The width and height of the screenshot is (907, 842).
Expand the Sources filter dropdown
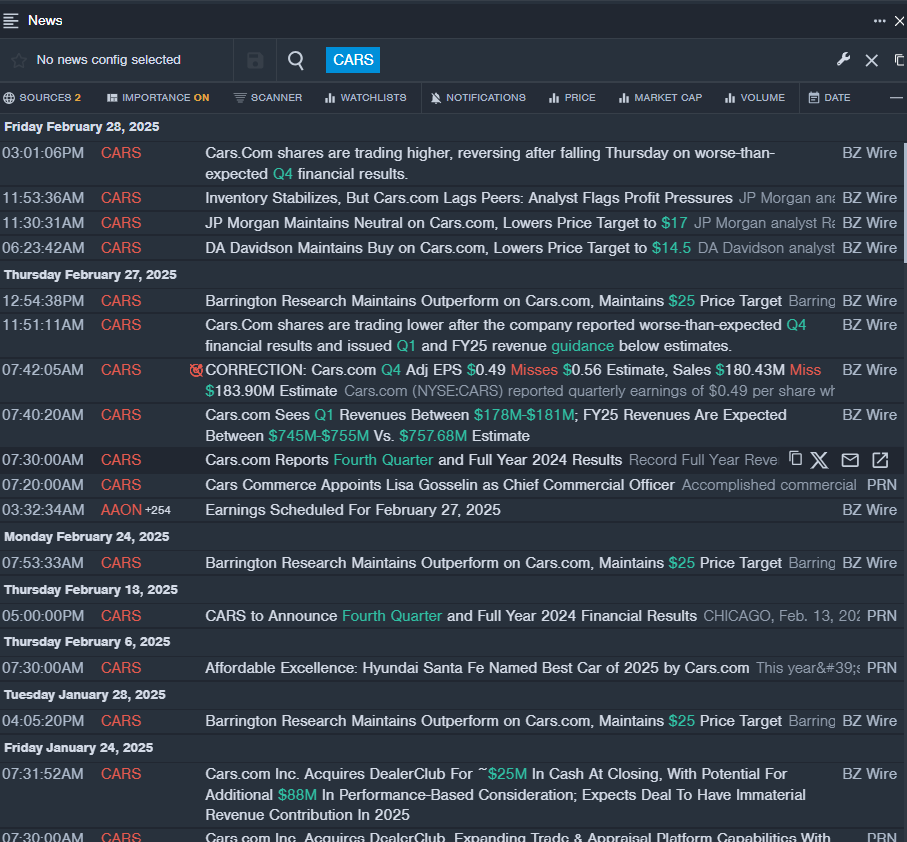pos(42,98)
